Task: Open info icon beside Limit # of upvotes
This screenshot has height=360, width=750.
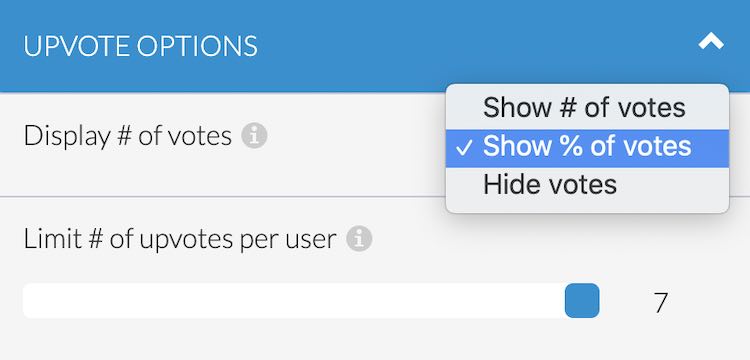Action: [x=359, y=239]
